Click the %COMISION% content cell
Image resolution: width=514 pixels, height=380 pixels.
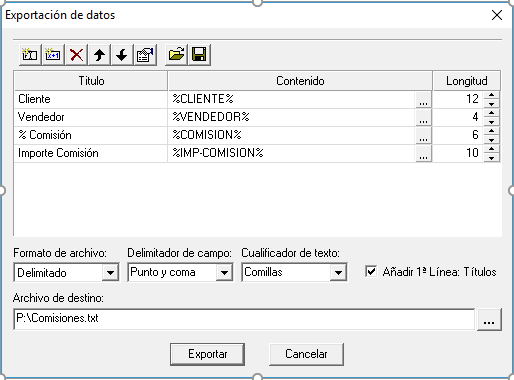292,135
